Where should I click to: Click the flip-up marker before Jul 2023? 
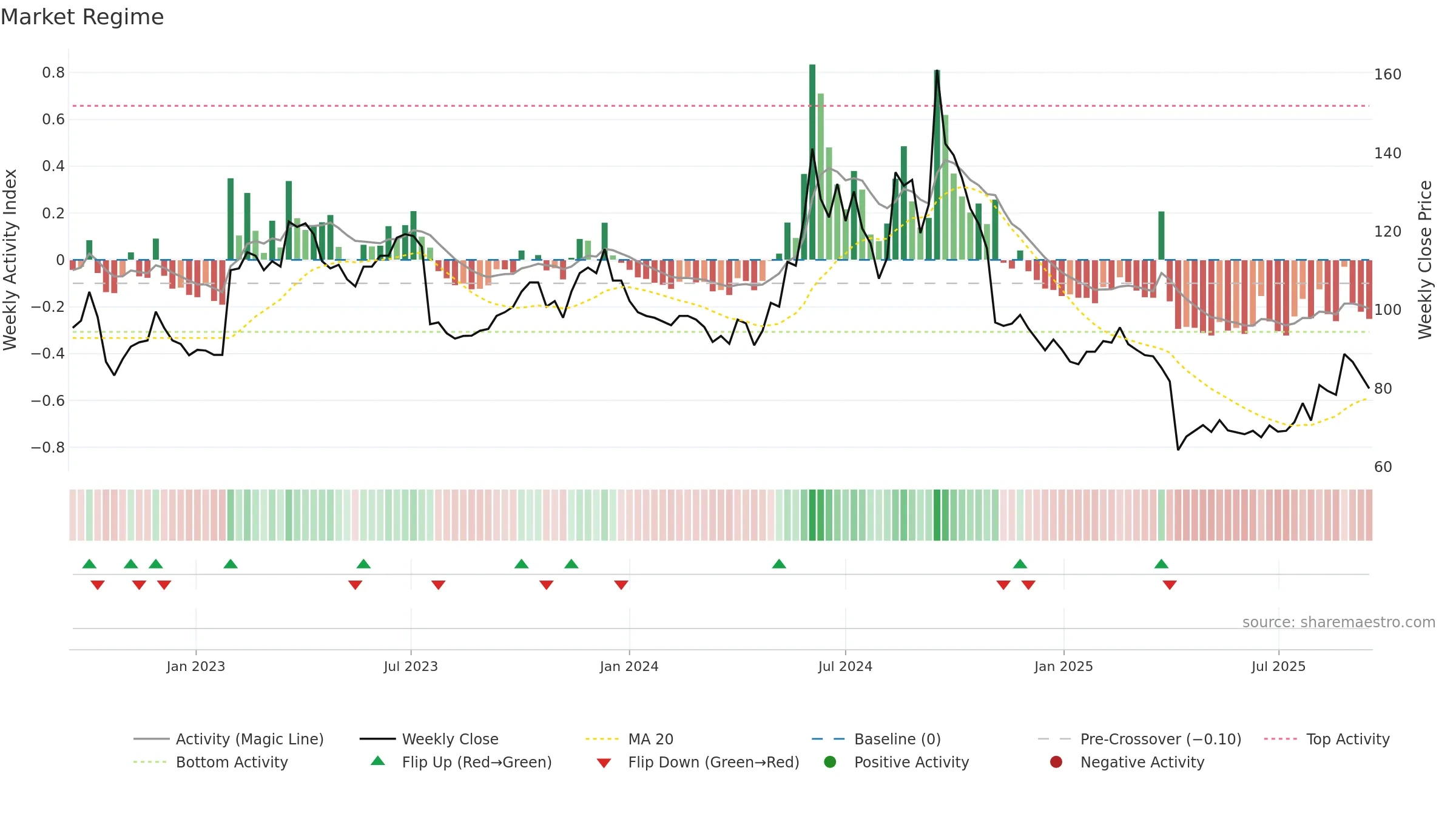(363, 564)
